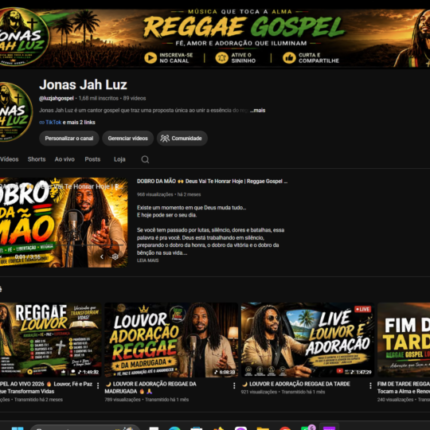Open the FIM DE TARDE thumbnail
430x430 pixels.
[x=404, y=340]
